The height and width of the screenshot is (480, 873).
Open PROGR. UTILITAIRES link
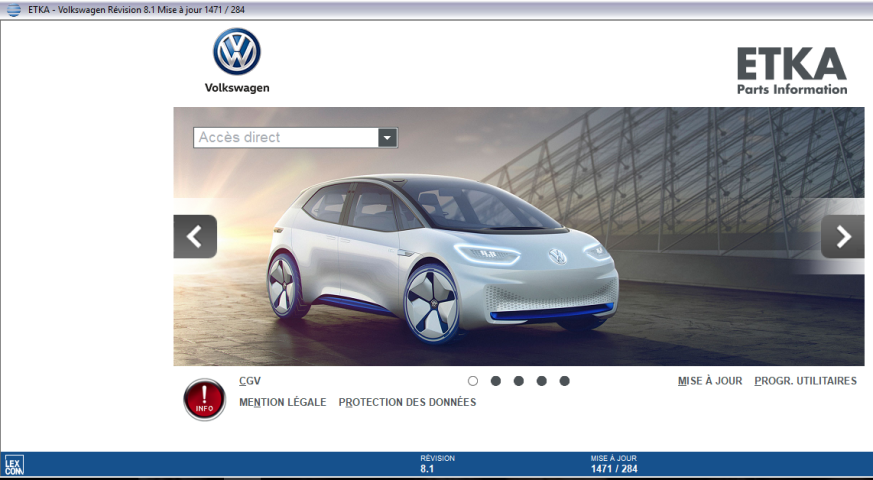[805, 381]
